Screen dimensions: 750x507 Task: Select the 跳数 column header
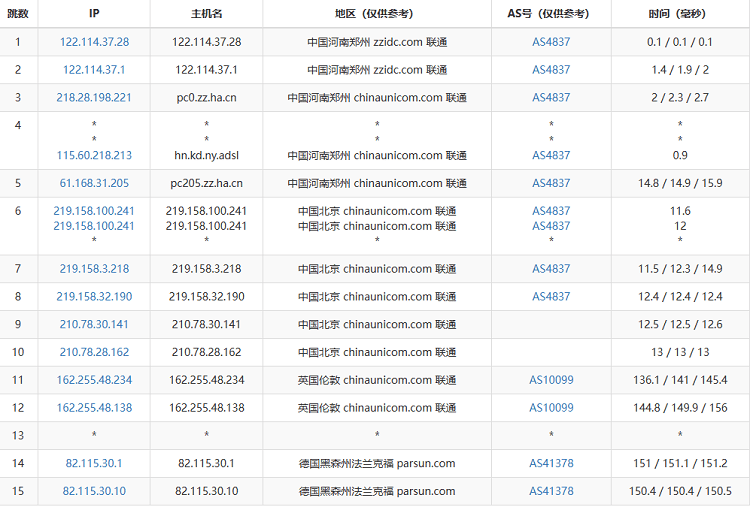click(x=18, y=13)
